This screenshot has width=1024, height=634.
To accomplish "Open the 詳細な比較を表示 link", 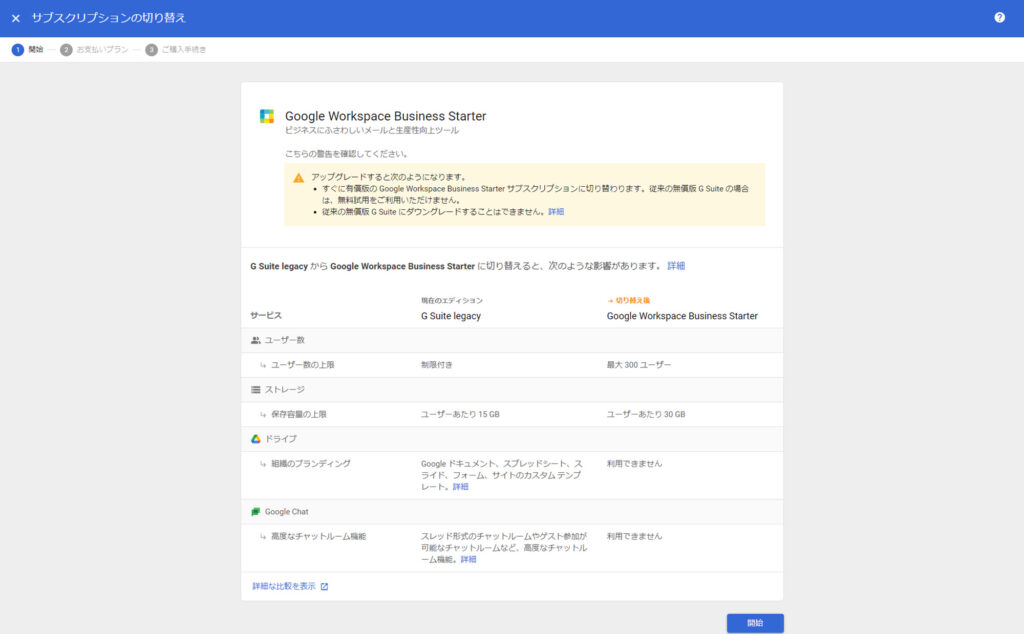I will [x=283, y=586].
